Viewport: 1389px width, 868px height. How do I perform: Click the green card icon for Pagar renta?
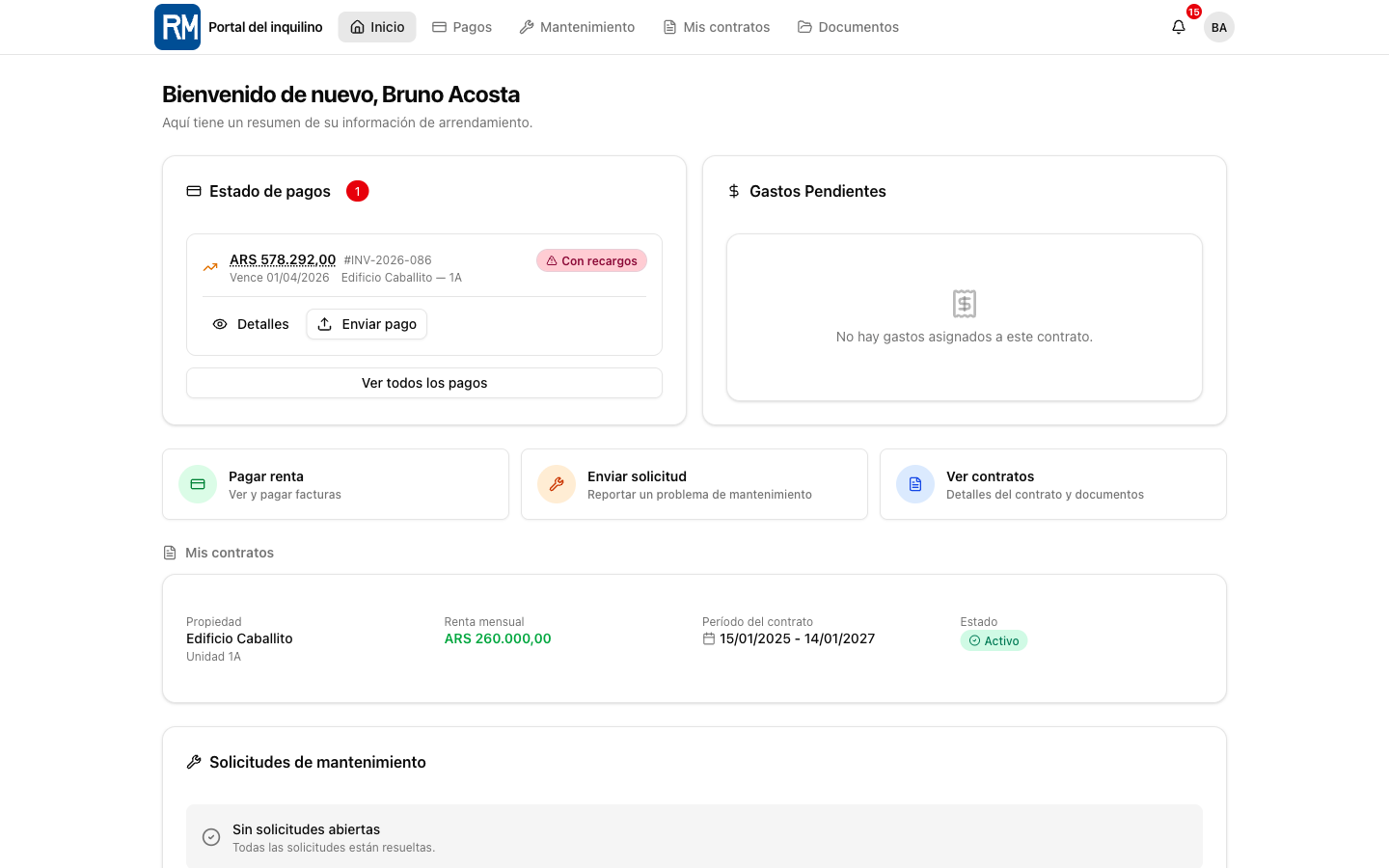[x=198, y=484]
